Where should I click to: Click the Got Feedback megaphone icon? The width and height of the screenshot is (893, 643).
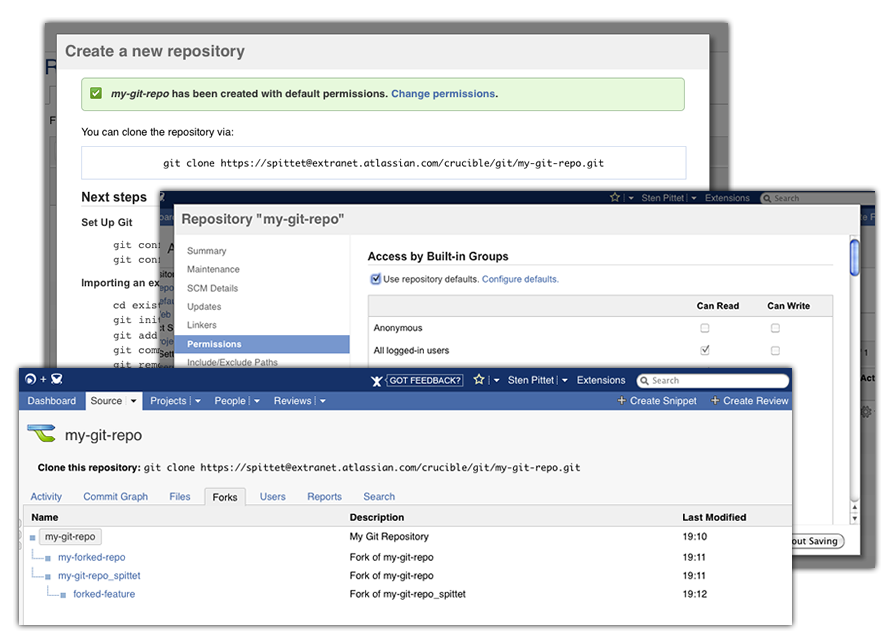click(x=377, y=380)
